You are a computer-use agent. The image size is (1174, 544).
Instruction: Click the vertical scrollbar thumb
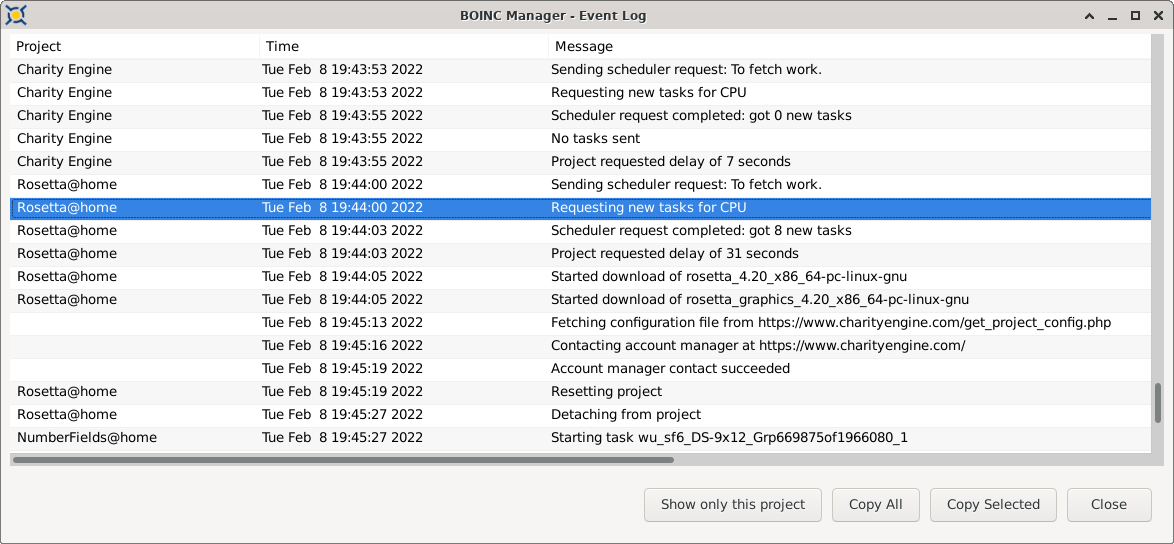(1158, 403)
